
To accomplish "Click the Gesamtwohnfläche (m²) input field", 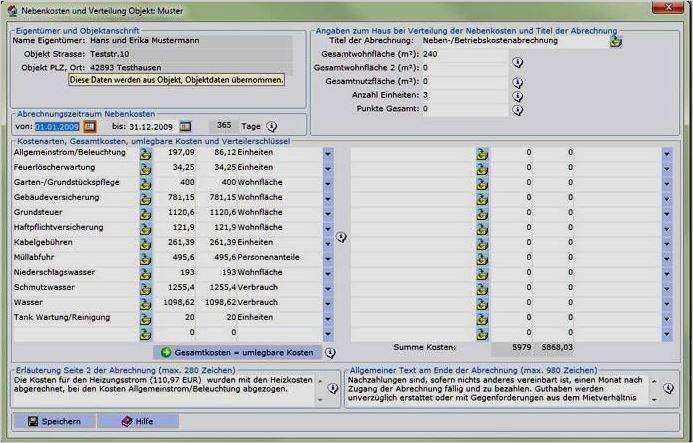I will pyautogui.click(x=465, y=54).
